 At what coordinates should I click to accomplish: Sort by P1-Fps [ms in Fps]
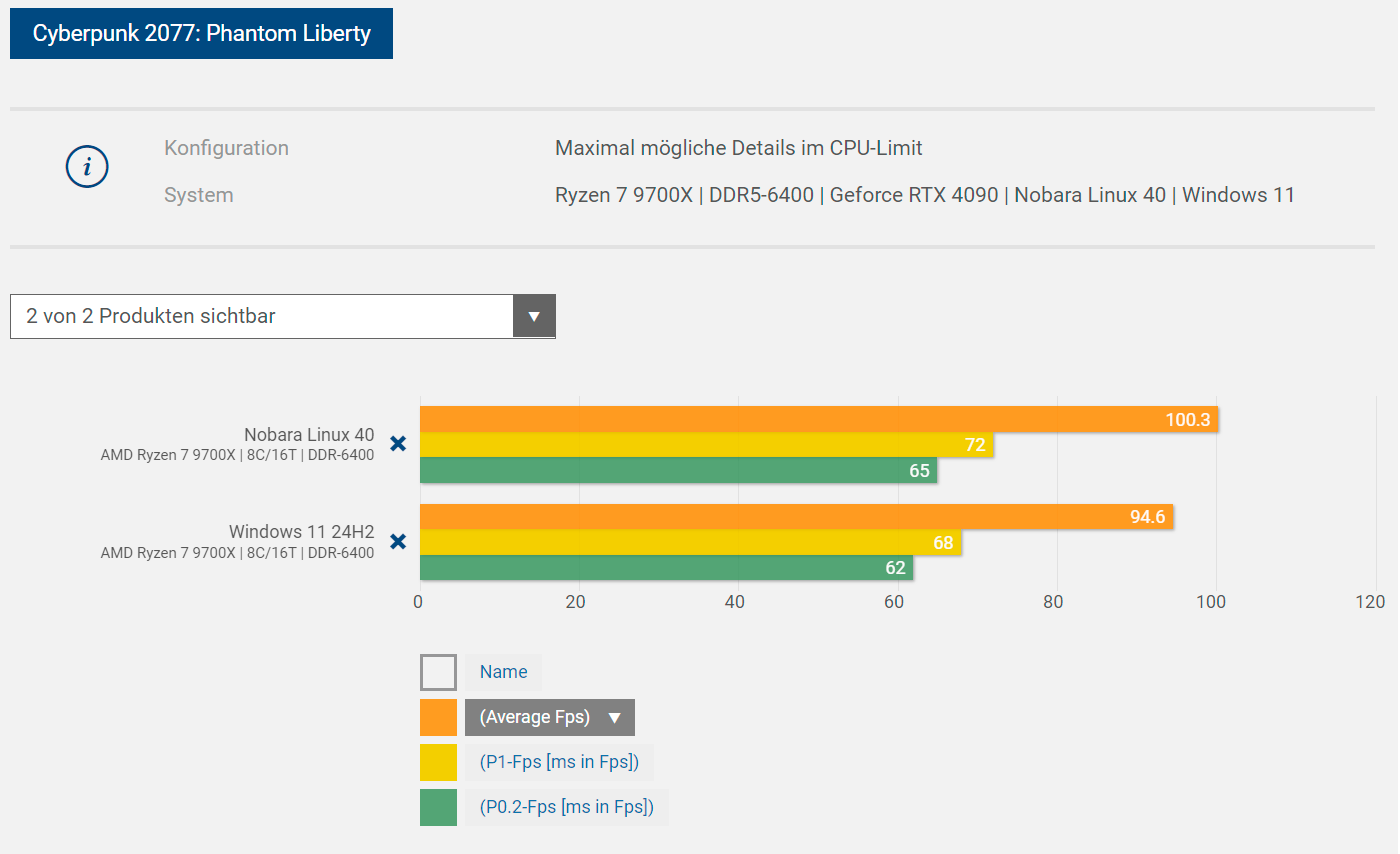point(559,762)
